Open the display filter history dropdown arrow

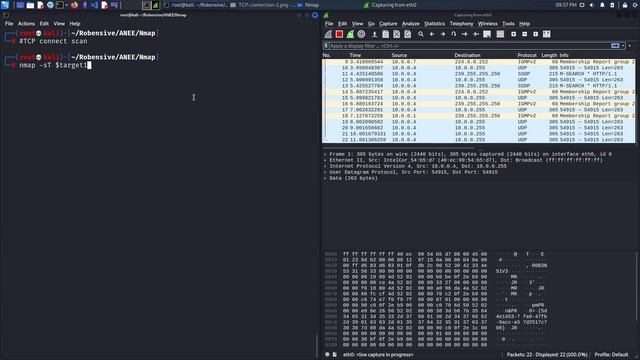click(x=623, y=46)
